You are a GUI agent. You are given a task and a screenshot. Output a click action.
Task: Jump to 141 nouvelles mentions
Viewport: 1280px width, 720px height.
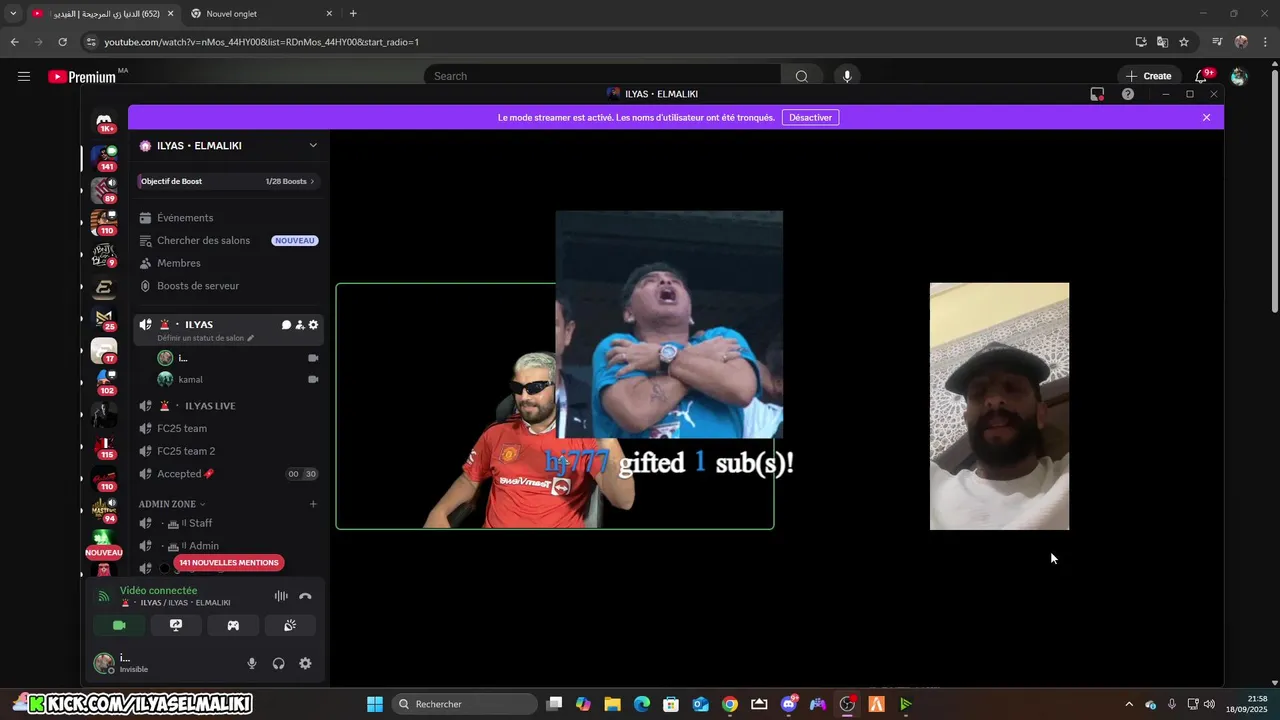click(x=229, y=563)
